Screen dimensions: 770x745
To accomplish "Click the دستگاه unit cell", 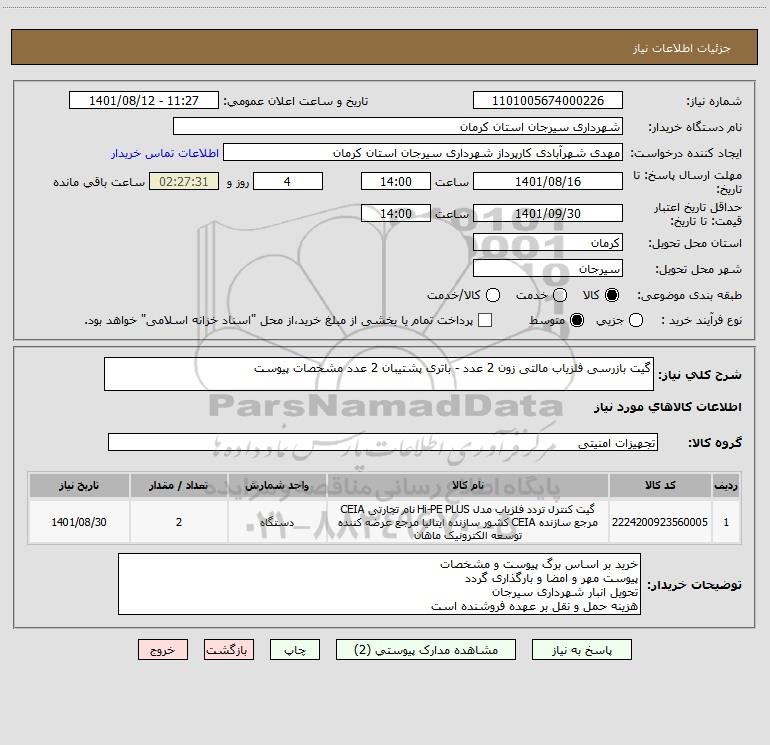I will [277, 522].
